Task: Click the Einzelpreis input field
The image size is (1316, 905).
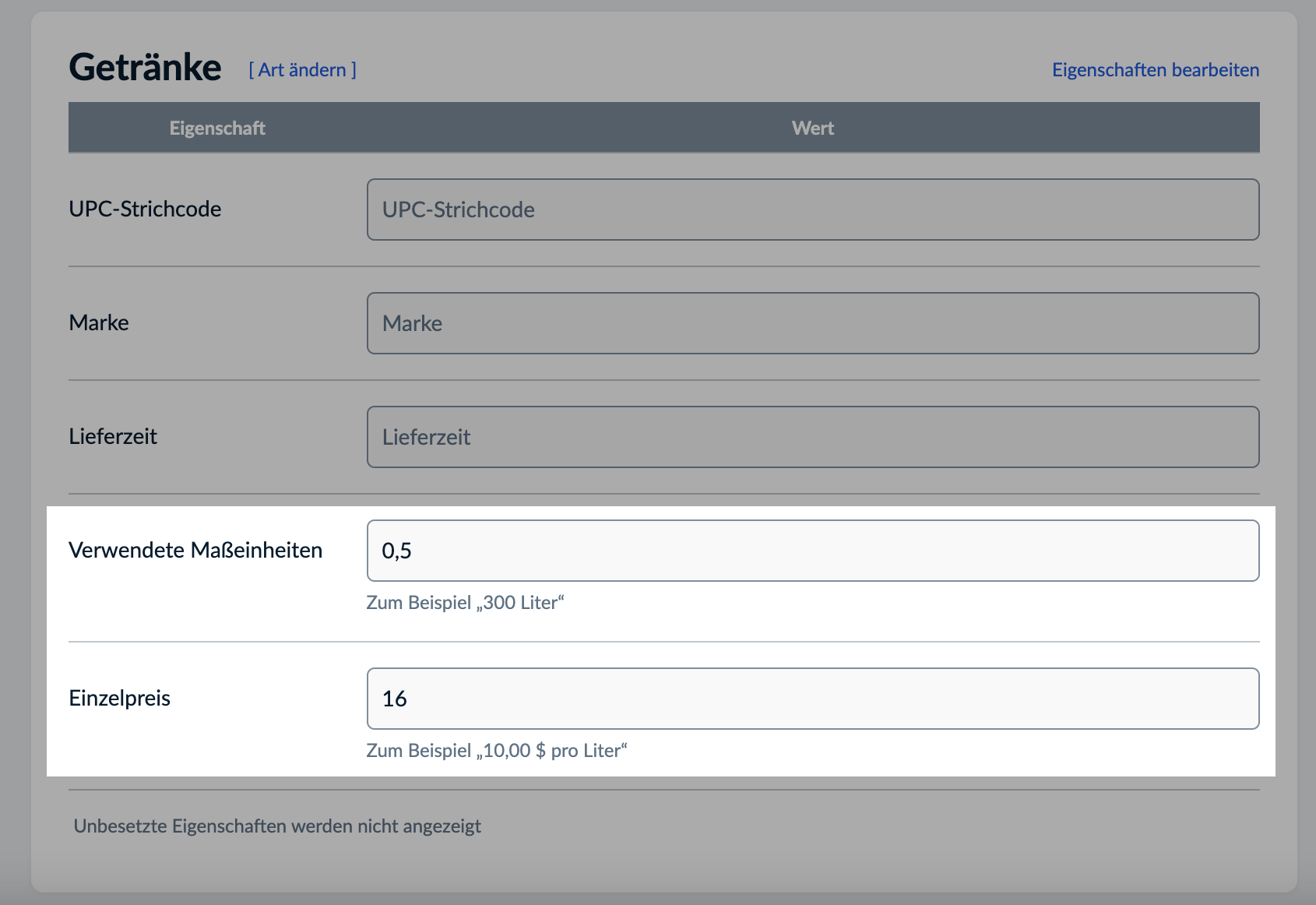Action: click(x=812, y=699)
